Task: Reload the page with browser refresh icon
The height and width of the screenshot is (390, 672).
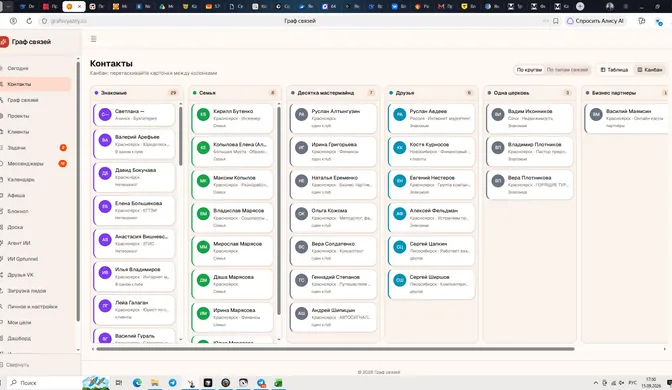Action: coord(29,21)
